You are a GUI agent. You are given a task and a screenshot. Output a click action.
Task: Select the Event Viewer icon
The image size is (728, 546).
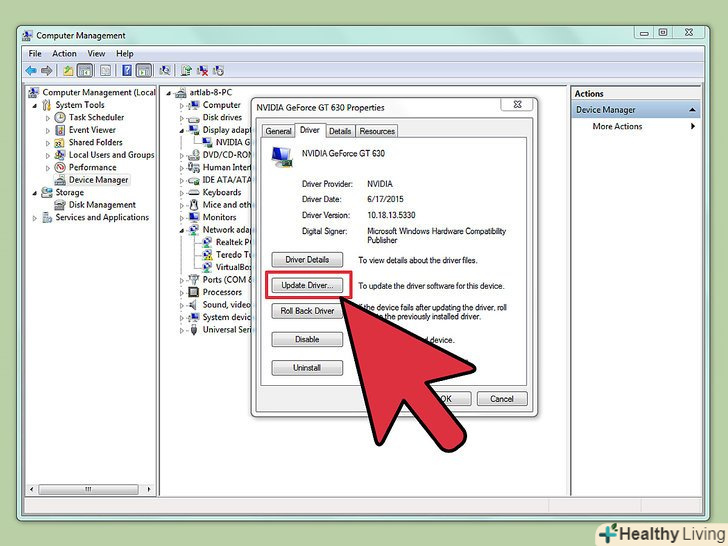60,130
